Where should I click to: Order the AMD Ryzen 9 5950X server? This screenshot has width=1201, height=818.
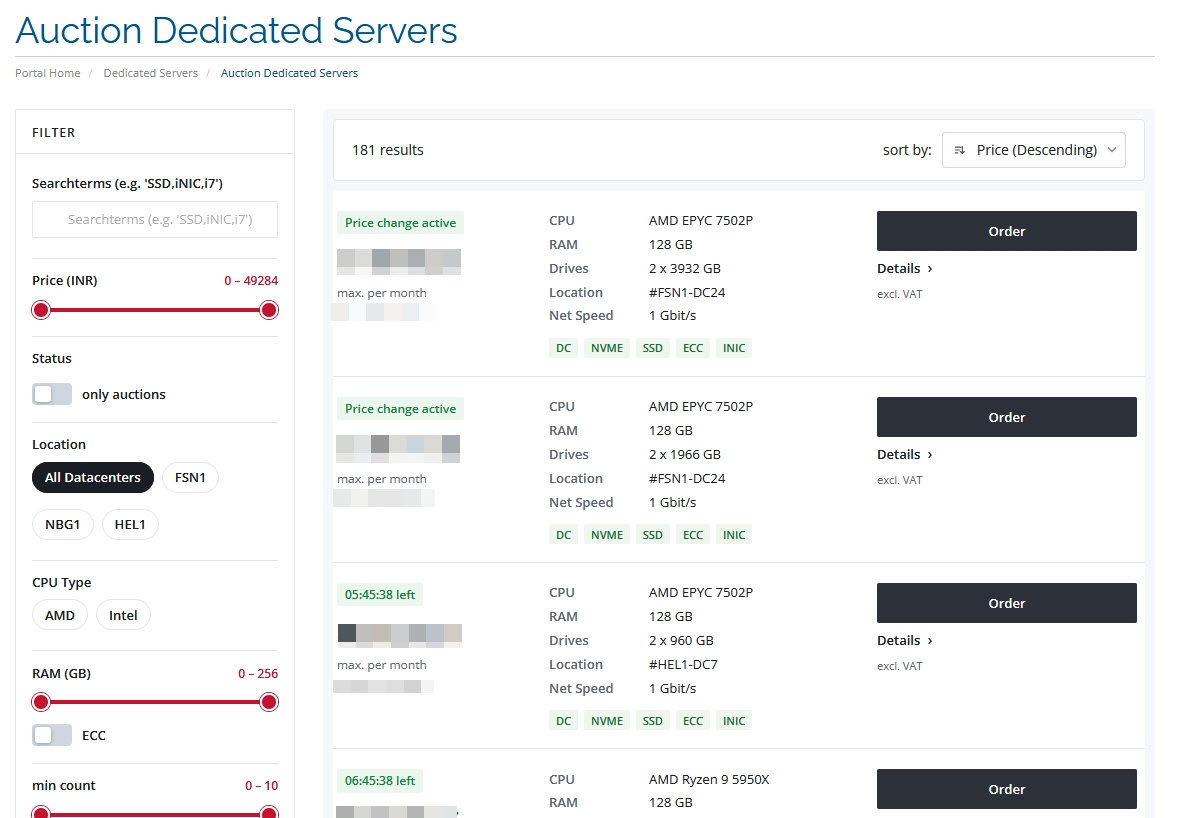pyautogui.click(x=1007, y=789)
